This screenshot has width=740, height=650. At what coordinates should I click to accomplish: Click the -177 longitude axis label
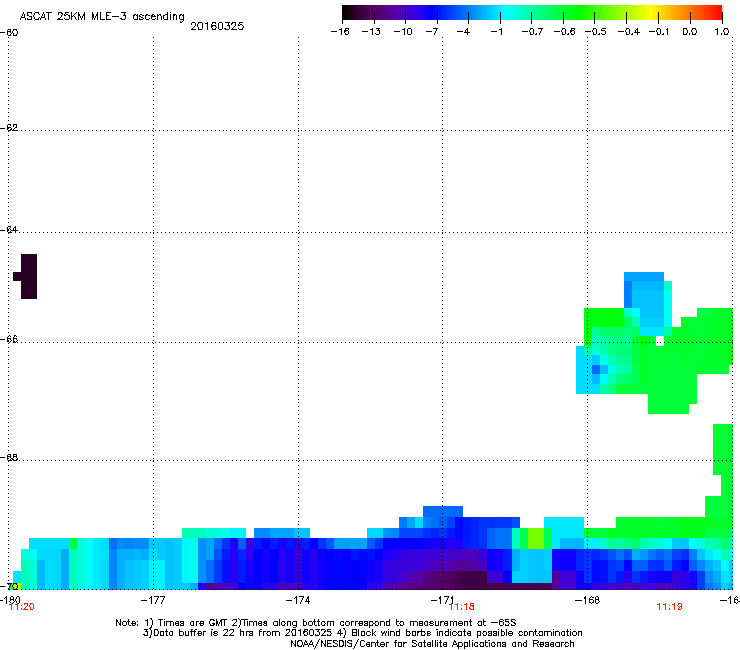pyautogui.click(x=153, y=600)
